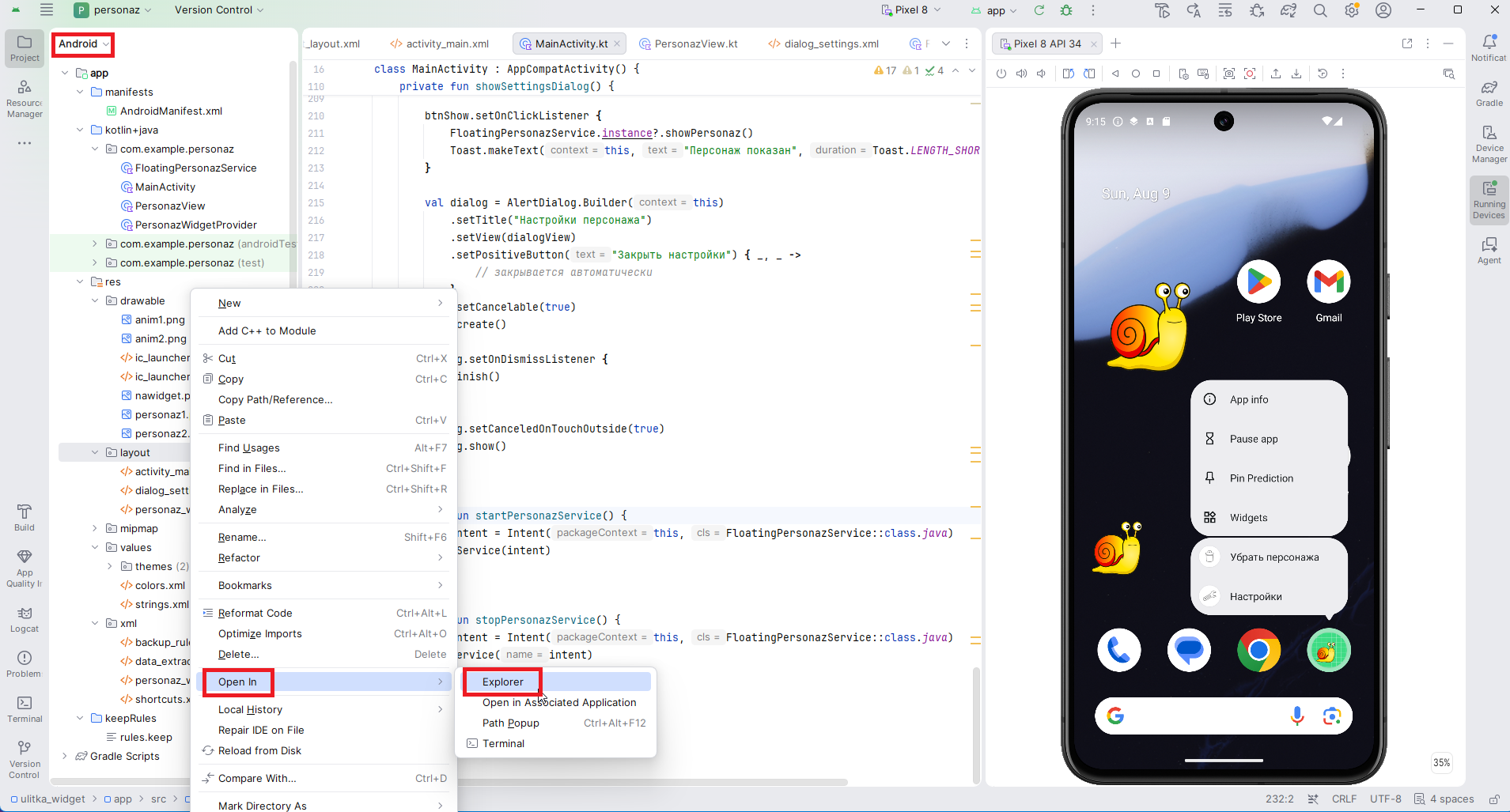Expand the Gradle Scripts node
Screen dimensions: 1510x812
pyautogui.click(x=65, y=757)
